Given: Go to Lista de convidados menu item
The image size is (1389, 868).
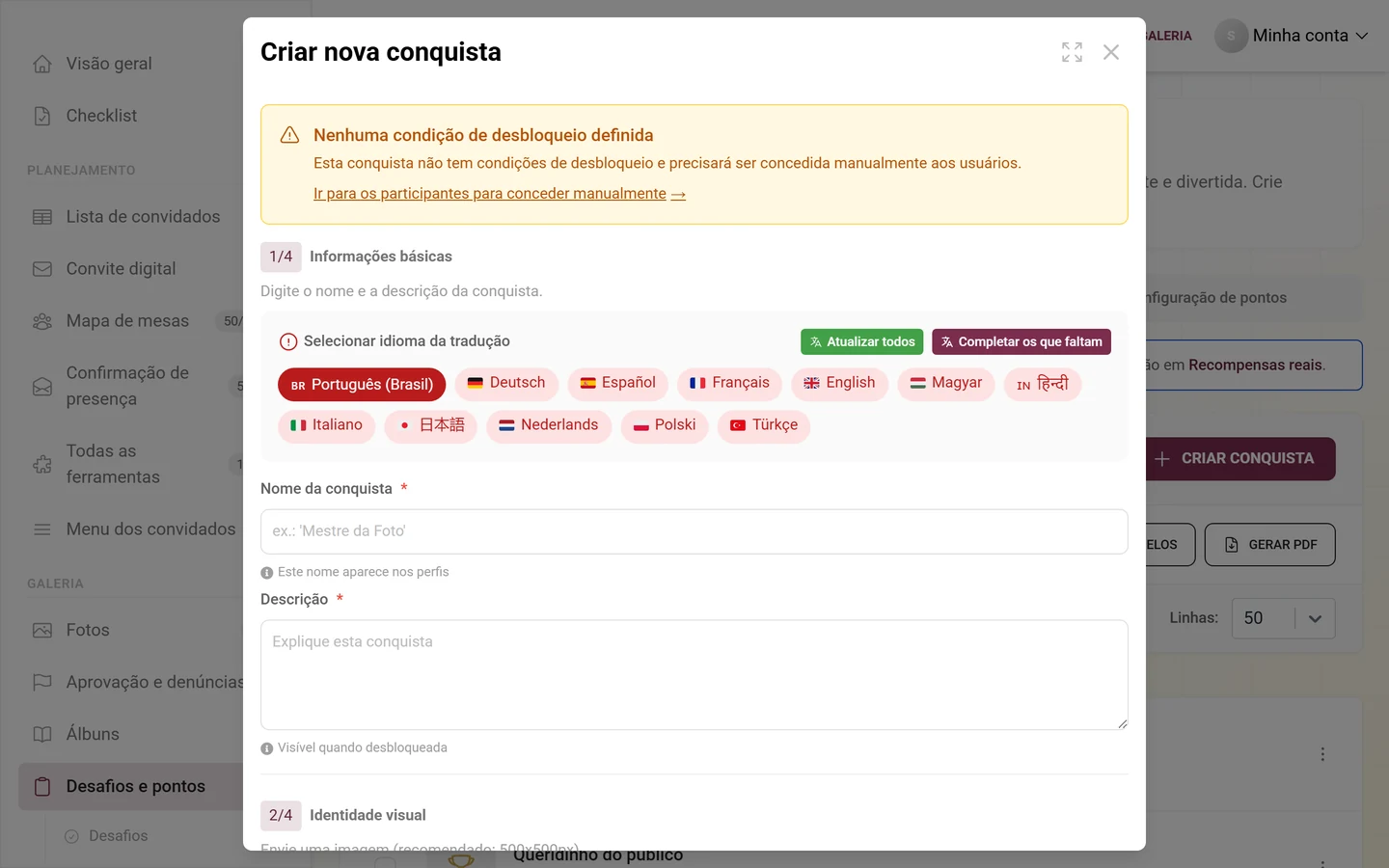Looking at the screenshot, I should (143, 217).
